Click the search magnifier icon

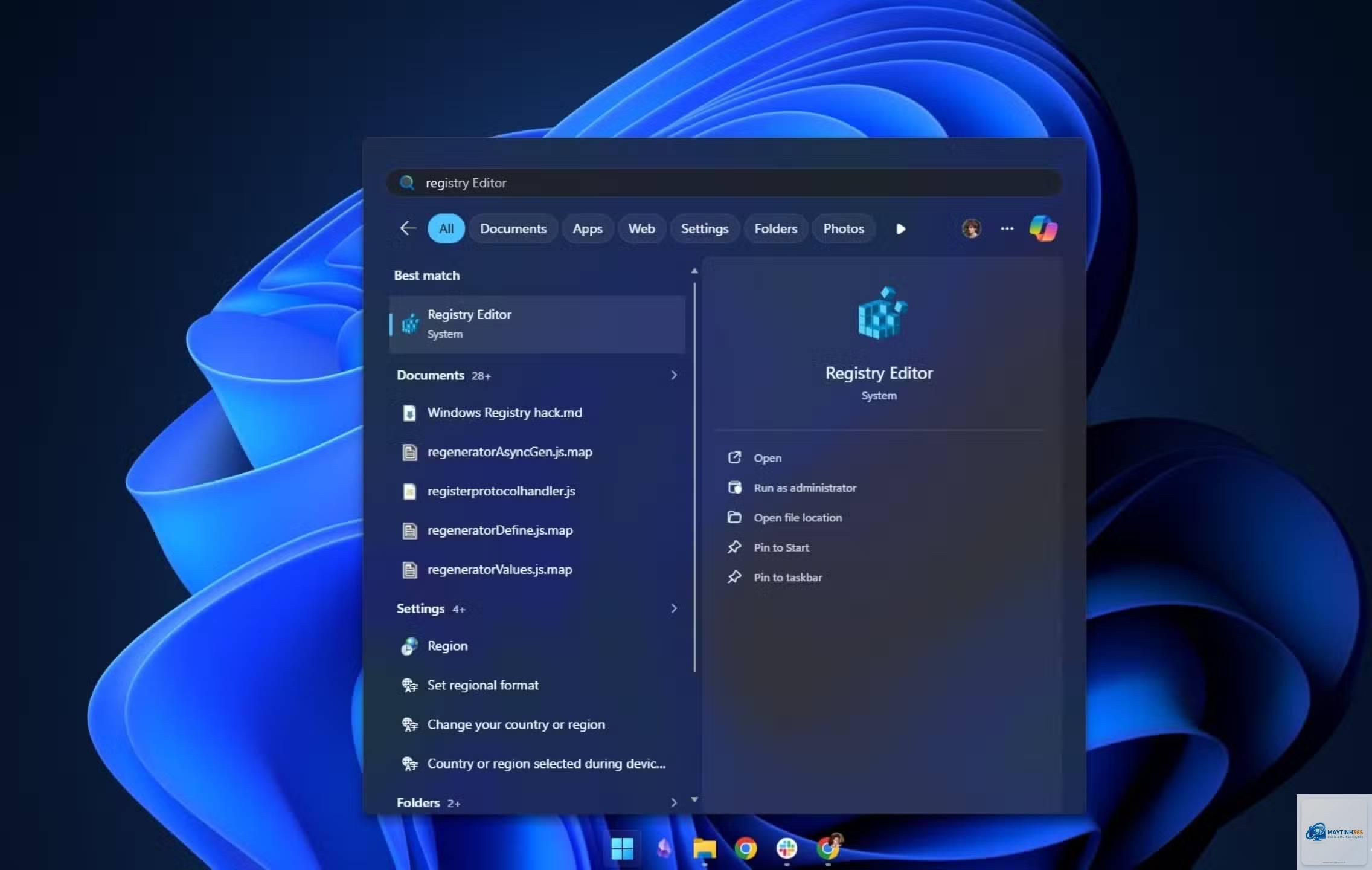pyautogui.click(x=407, y=182)
